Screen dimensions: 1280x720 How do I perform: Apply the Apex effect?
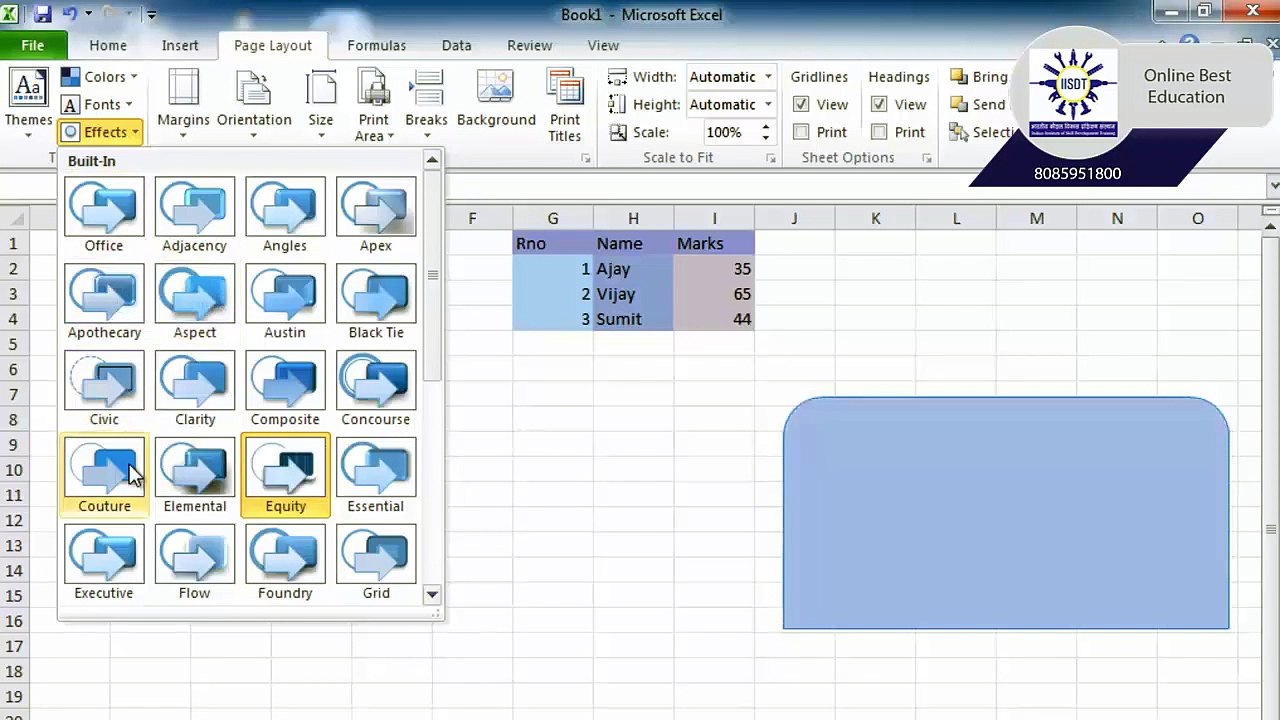(x=376, y=215)
